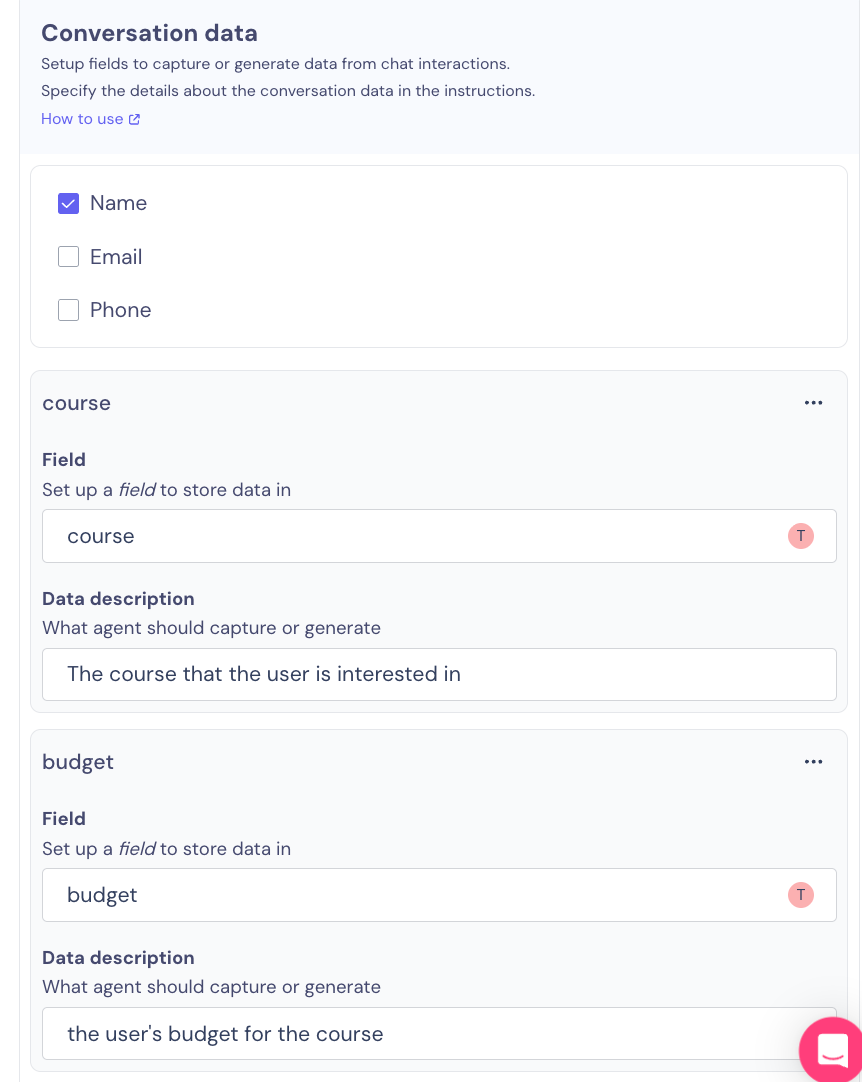Enable the Email checkbox
Image resolution: width=862 pixels, height=1082 pixels.
coord(68,257)
